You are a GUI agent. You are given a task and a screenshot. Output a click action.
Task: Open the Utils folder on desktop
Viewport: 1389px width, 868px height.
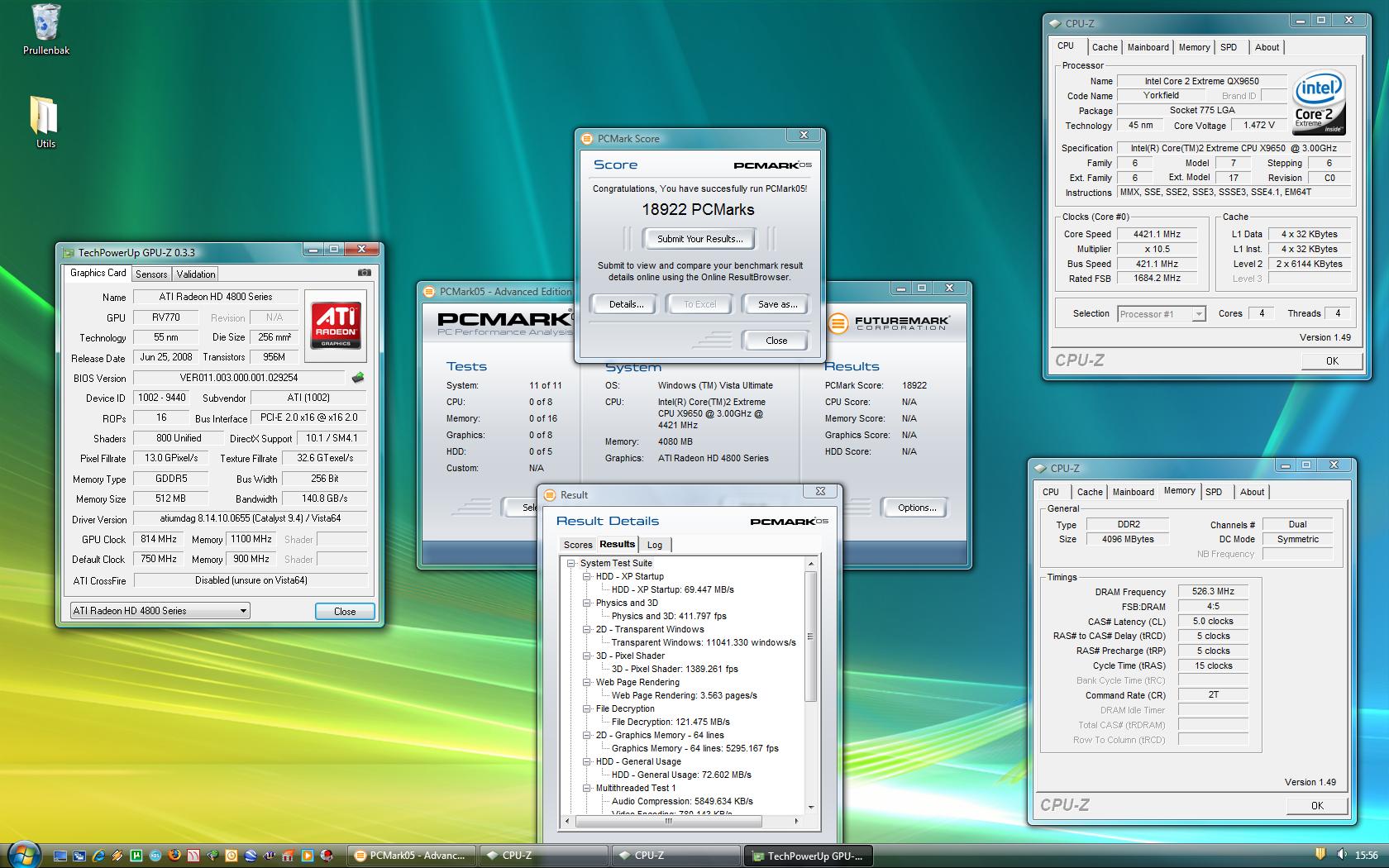(x=45, y=122)
